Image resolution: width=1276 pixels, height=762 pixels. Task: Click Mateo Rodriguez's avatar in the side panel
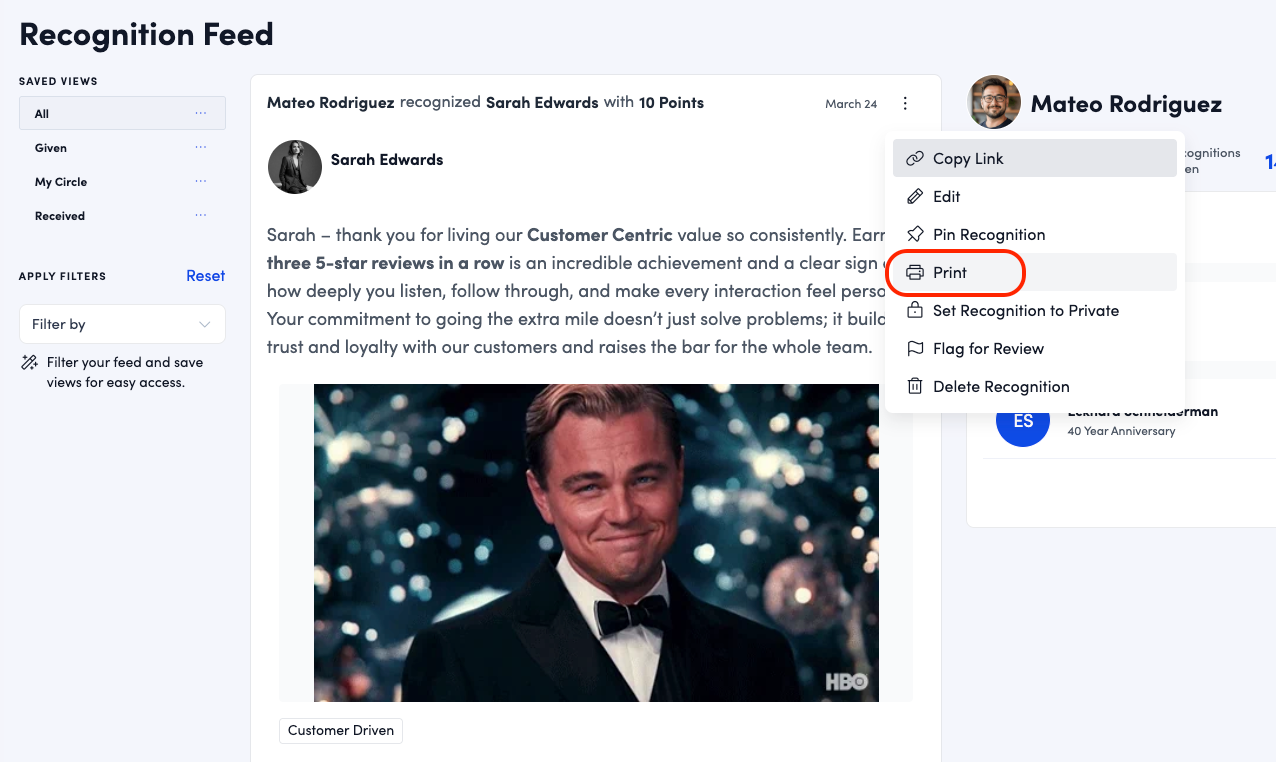(x=994, y=103)
